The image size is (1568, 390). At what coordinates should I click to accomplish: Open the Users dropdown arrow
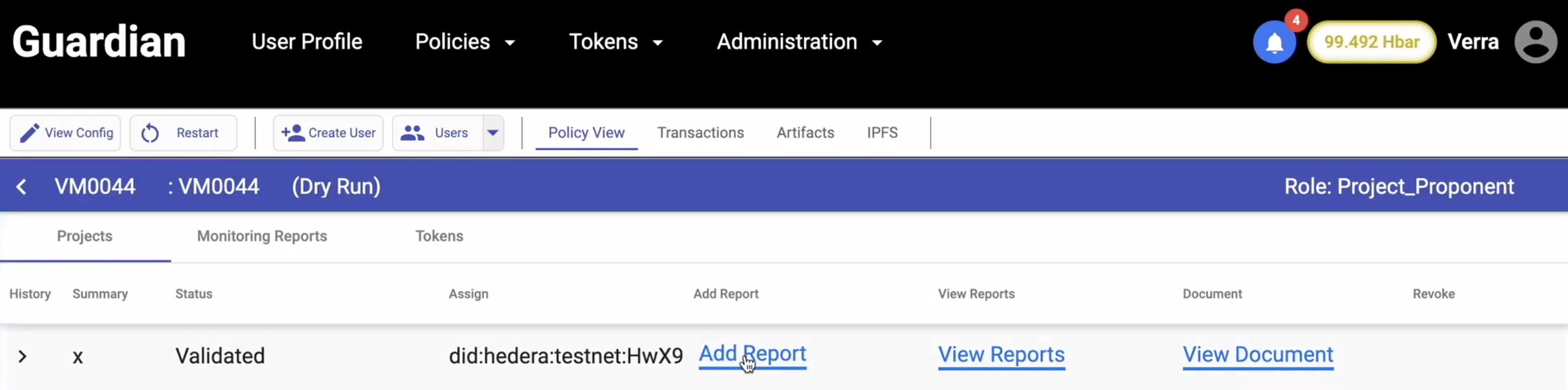tap(493, 133)
